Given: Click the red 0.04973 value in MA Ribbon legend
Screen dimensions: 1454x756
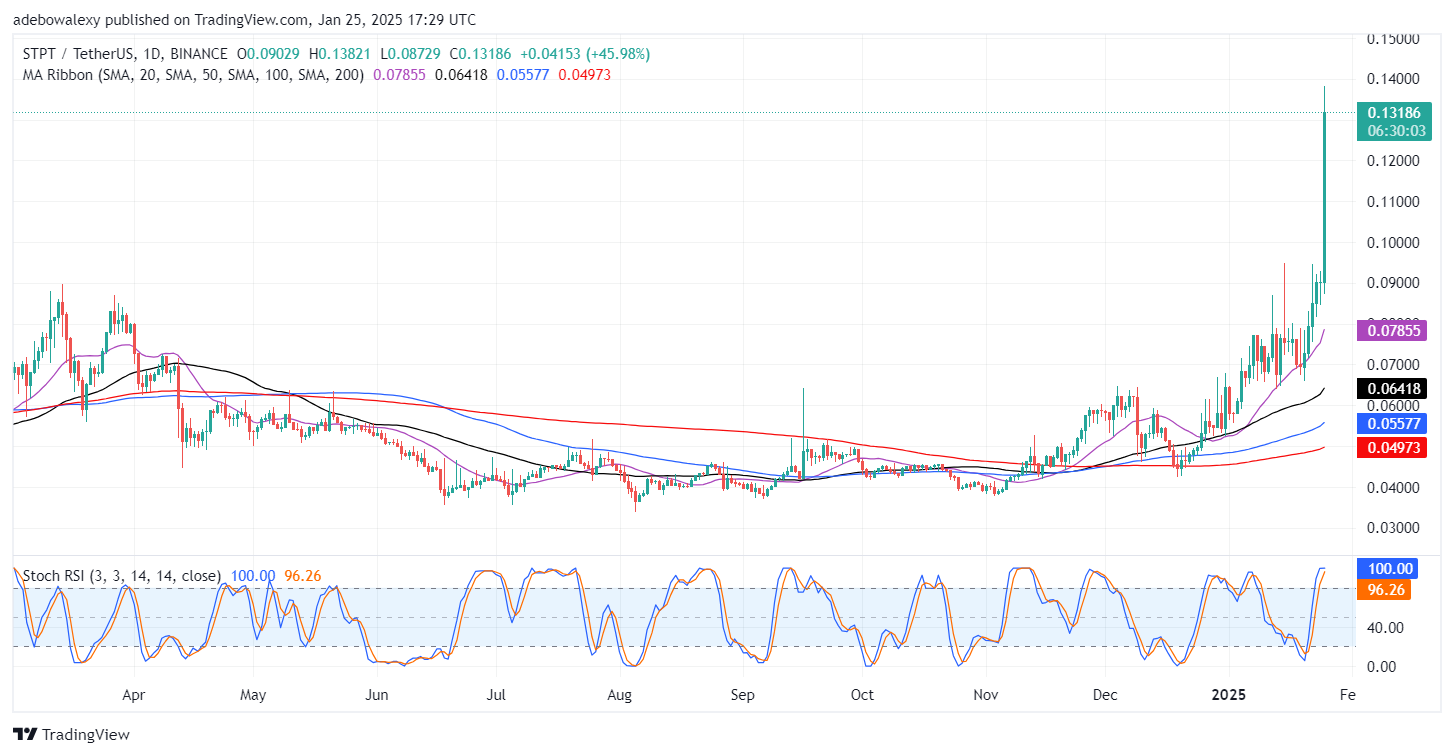Looking at the screenshot, I should 584,74.
